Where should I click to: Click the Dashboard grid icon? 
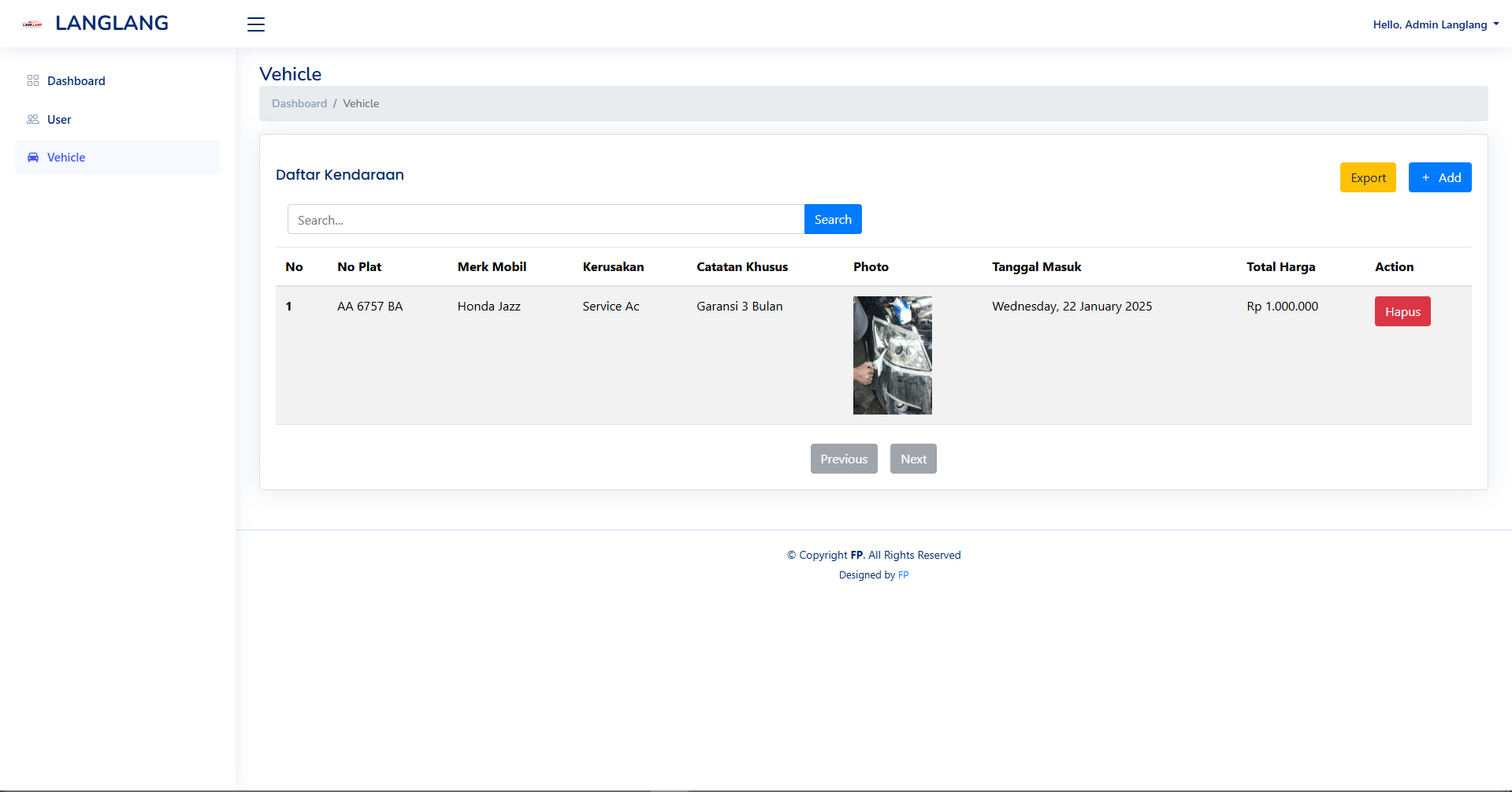(33, 80)
